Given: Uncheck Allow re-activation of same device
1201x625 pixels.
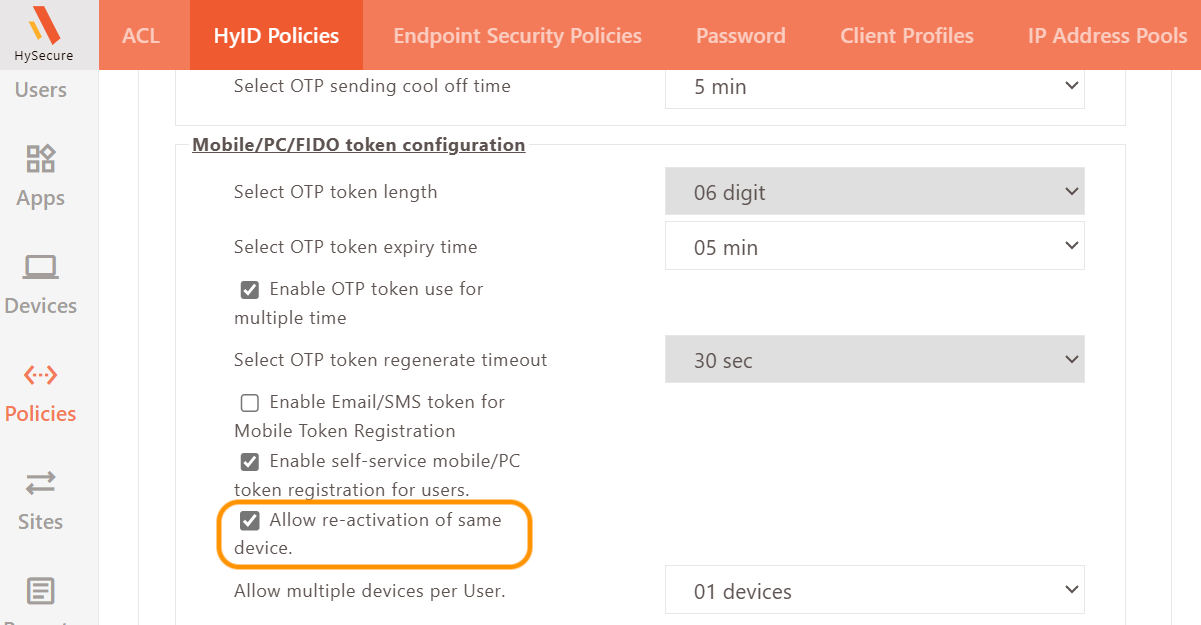Looking at the screenshot, I should (250, 521).
